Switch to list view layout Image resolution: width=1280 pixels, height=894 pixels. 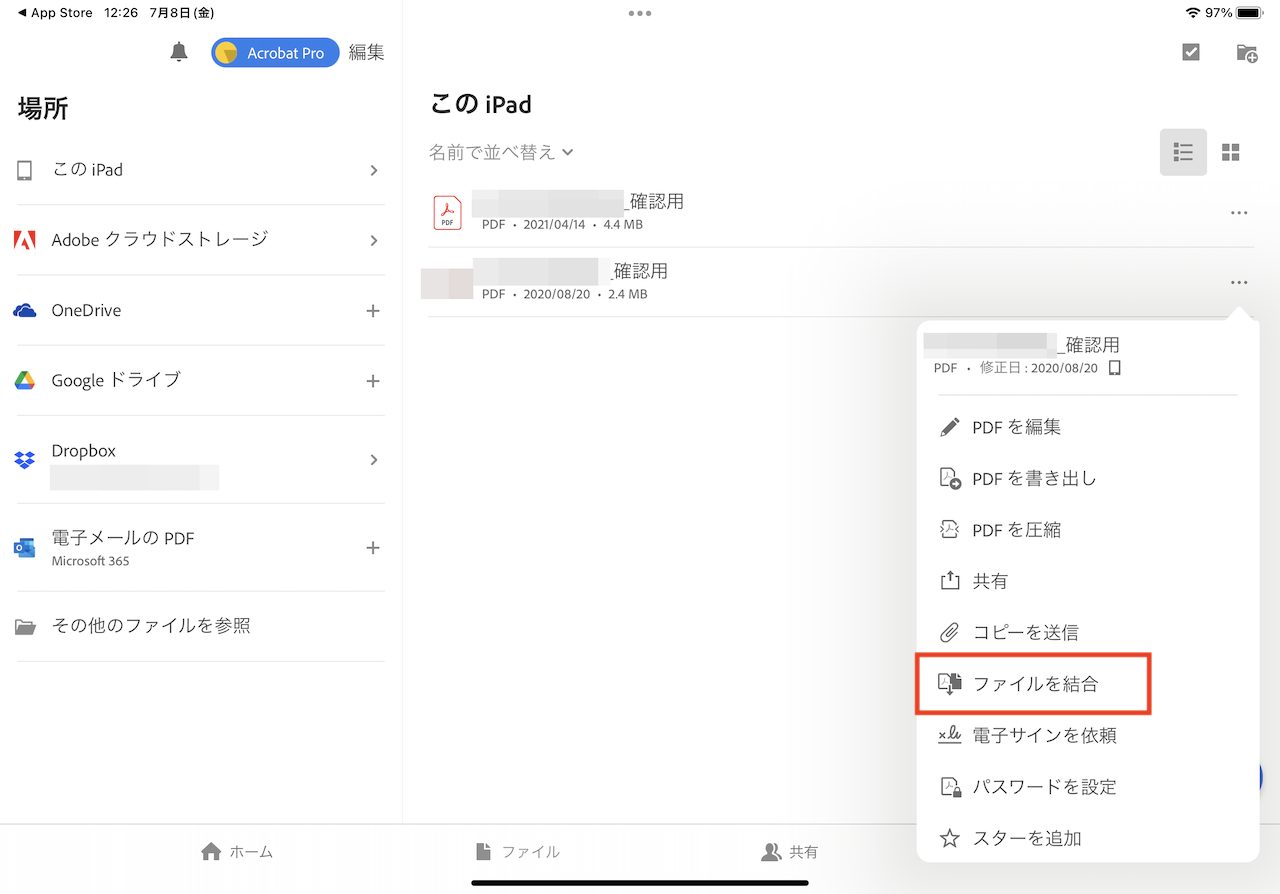(x=1183, y=152)
